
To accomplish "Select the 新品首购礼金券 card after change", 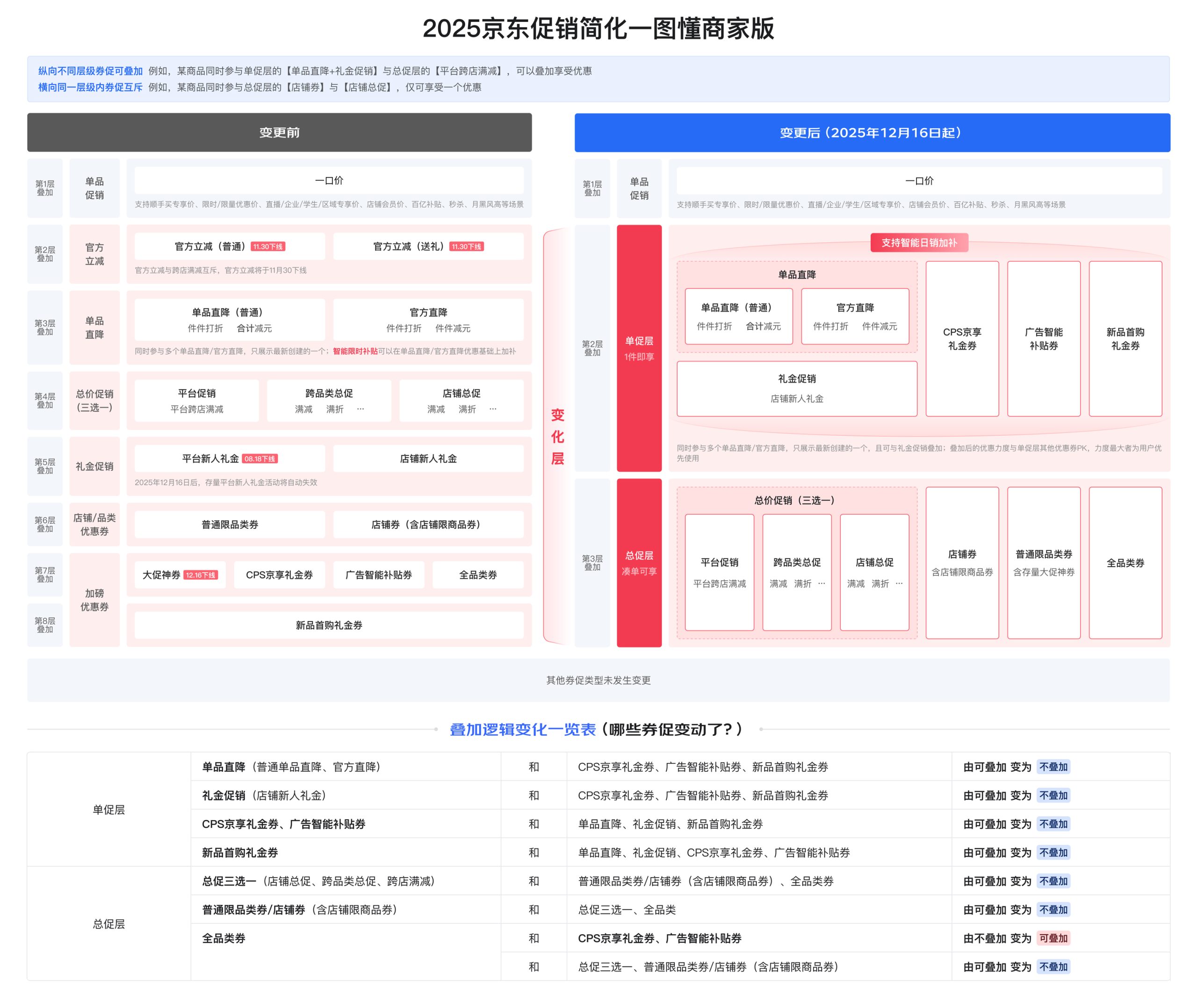I will [1125, 339].
